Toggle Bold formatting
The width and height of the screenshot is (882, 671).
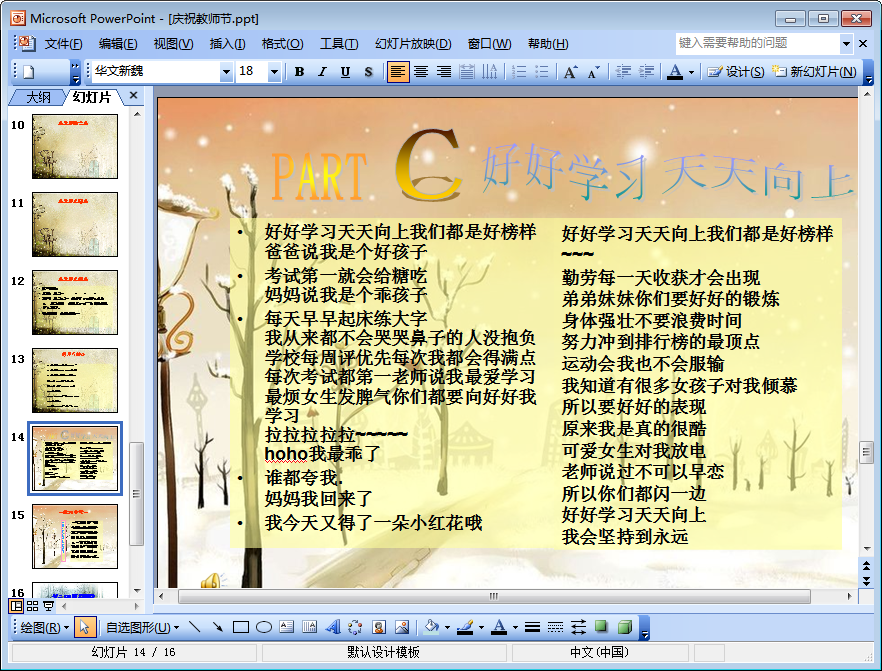299,72
